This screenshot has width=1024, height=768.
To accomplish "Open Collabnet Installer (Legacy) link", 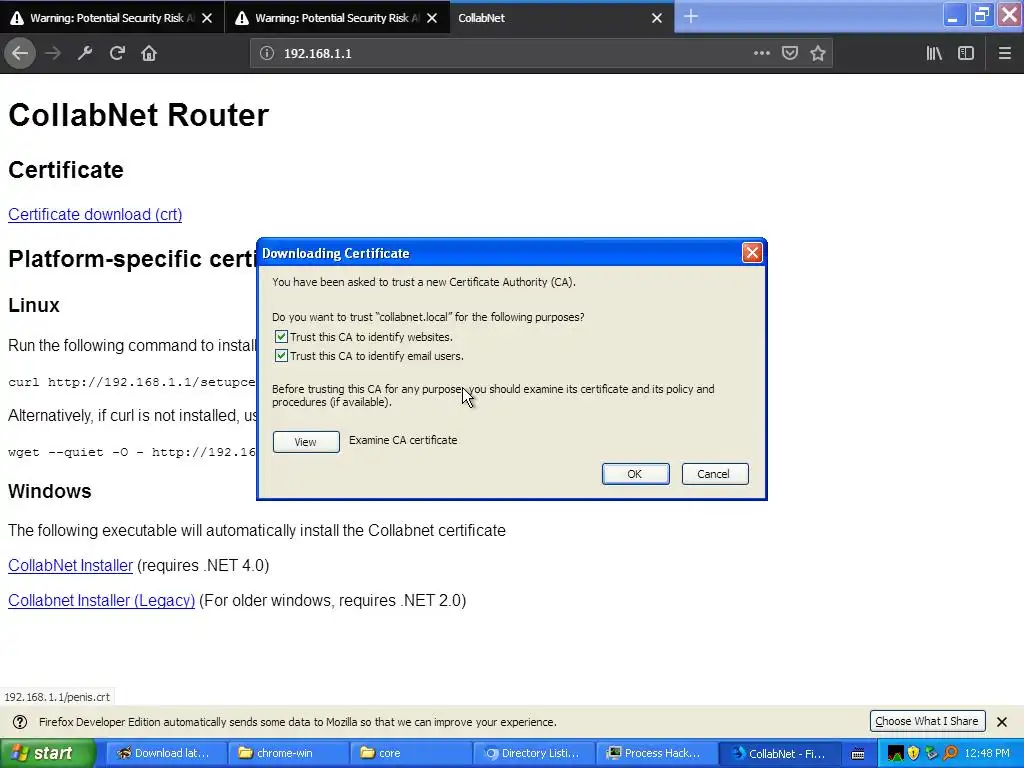I will [101, 600].
